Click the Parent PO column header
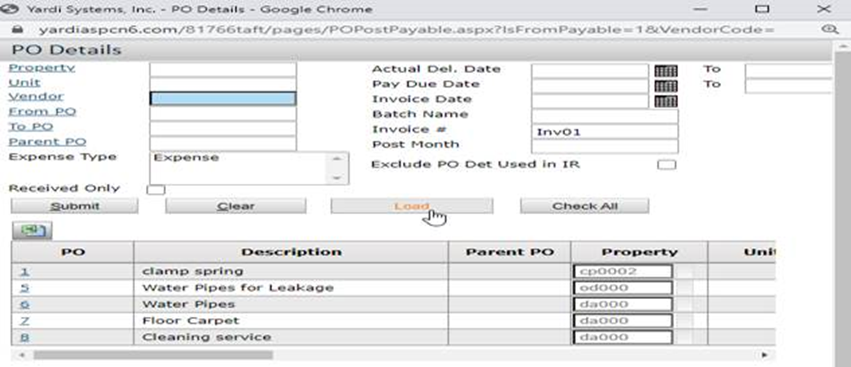Image resolution: width=851 pixels, height=367 pixels. tap(510, 252)
